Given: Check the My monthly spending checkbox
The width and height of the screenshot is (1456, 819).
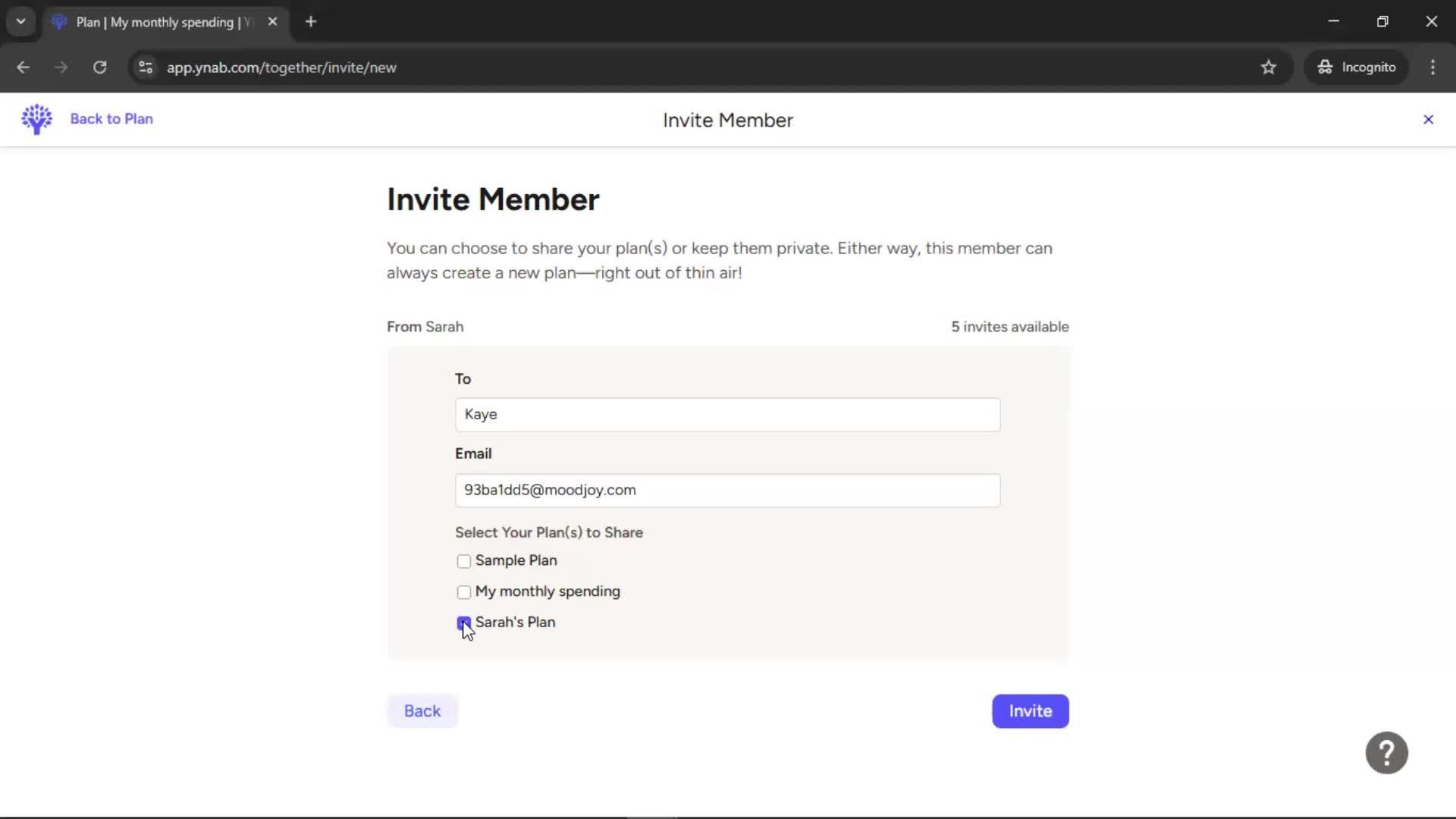Looking at the screenshot, I should (463, 592).
